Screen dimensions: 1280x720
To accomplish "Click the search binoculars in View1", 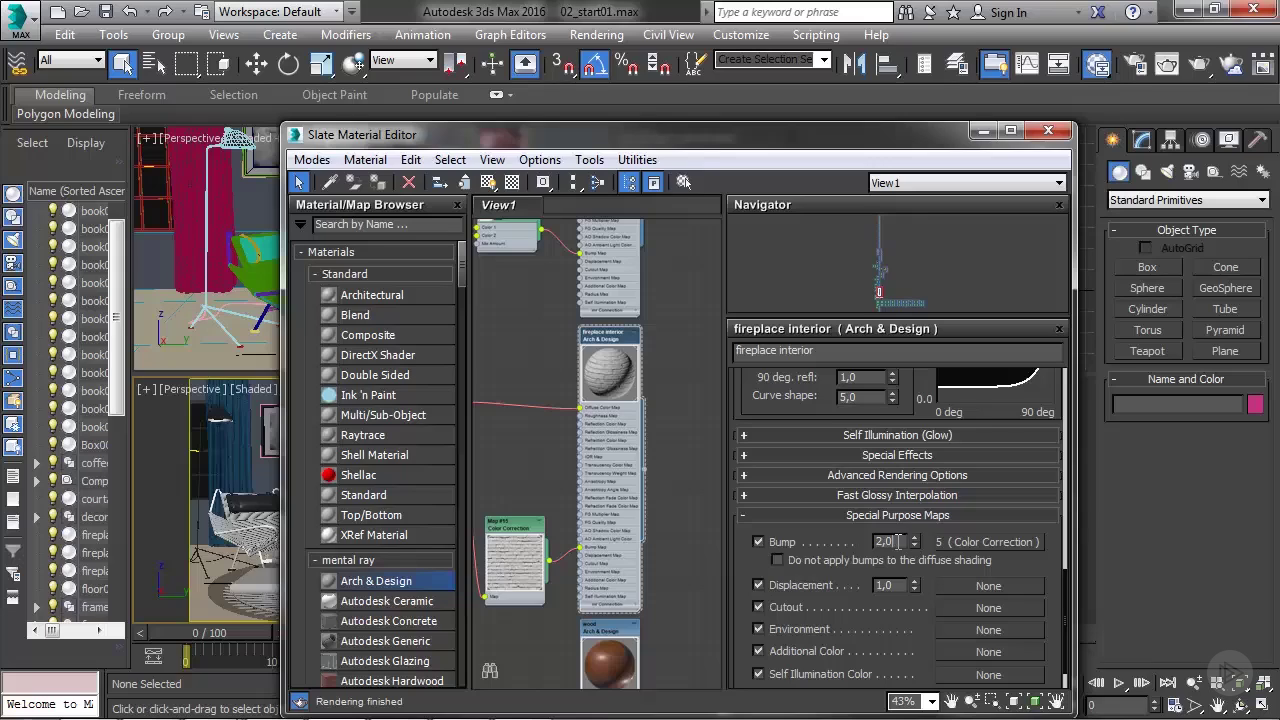I will 490,671.
